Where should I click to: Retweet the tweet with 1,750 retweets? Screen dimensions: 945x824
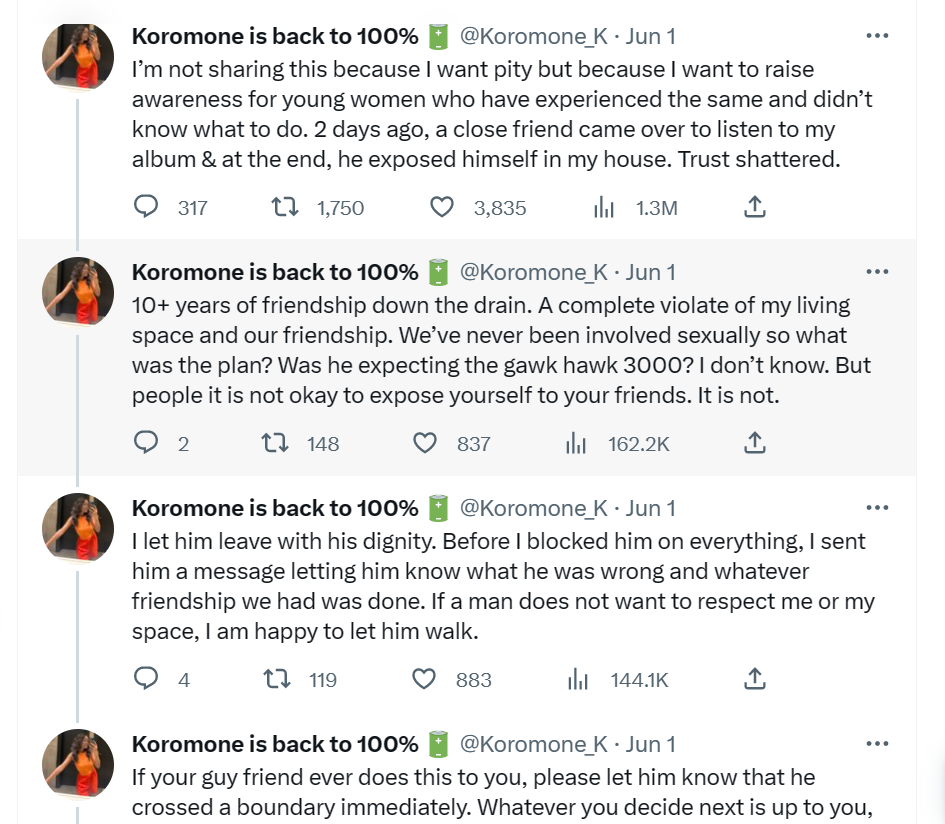pyautogui.click(x=283, y=207)
